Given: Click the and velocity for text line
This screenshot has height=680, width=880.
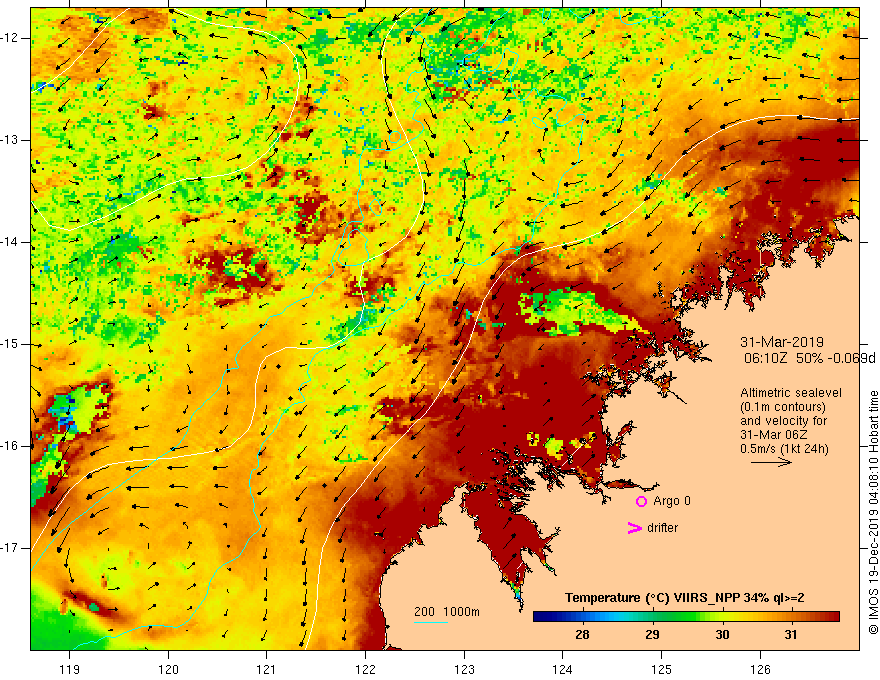Looking at the screenshot, I should (x=783, y=421).
